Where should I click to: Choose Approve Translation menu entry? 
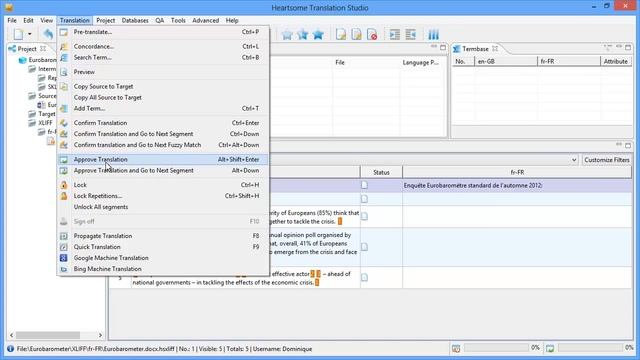point(163,160)
